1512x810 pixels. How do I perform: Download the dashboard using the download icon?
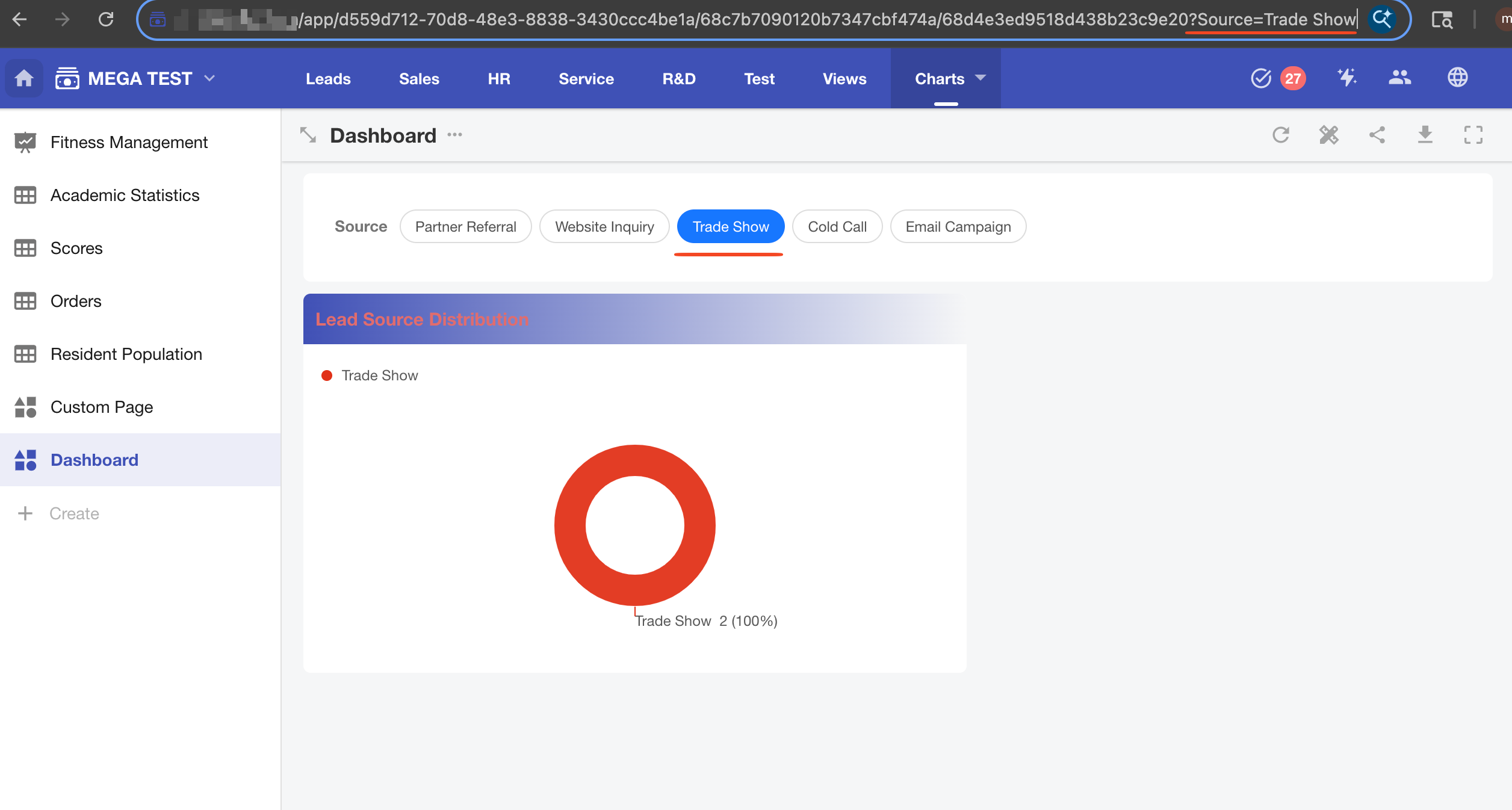point(1425,135)
